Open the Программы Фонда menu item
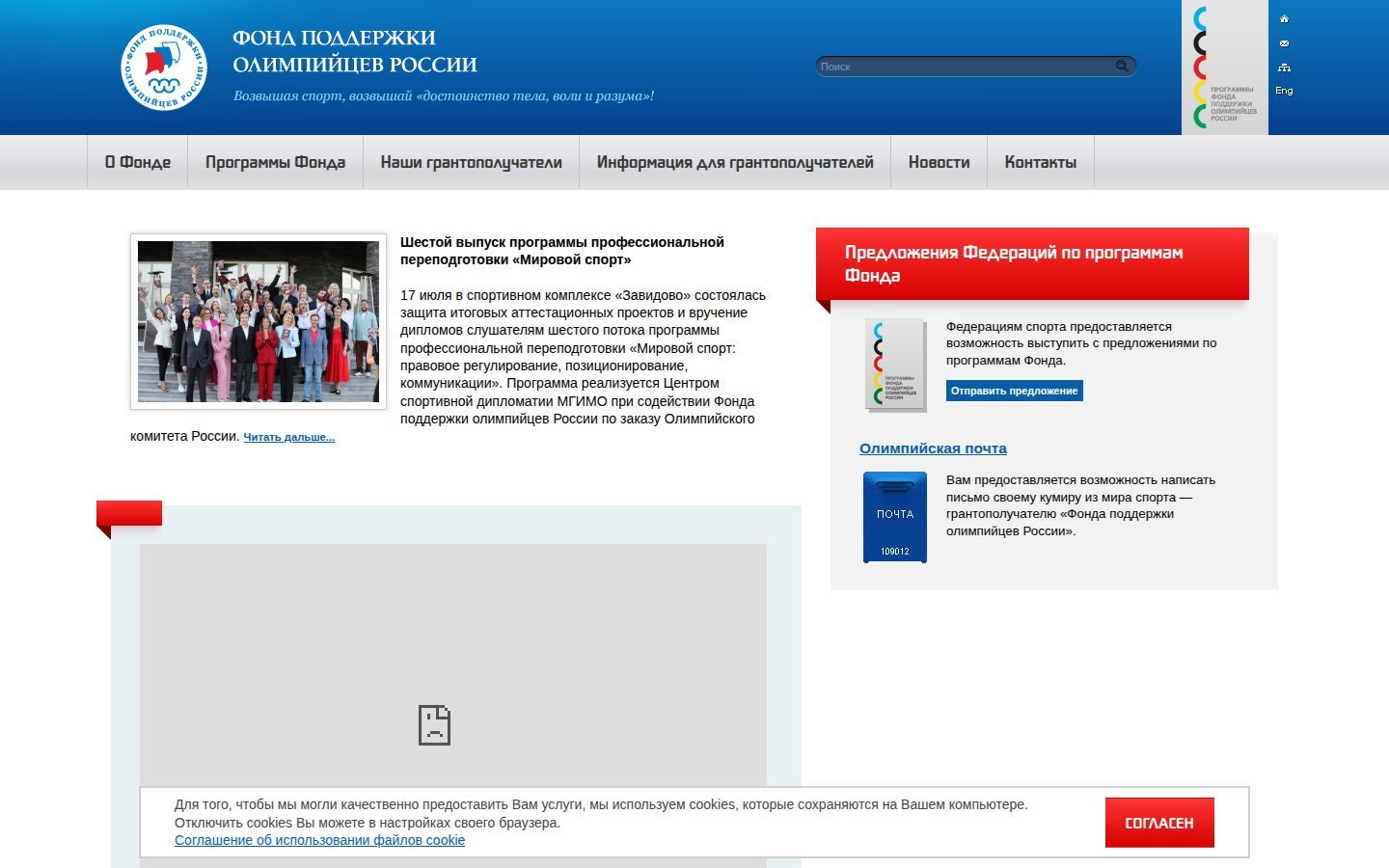 [x=275, y=162]
